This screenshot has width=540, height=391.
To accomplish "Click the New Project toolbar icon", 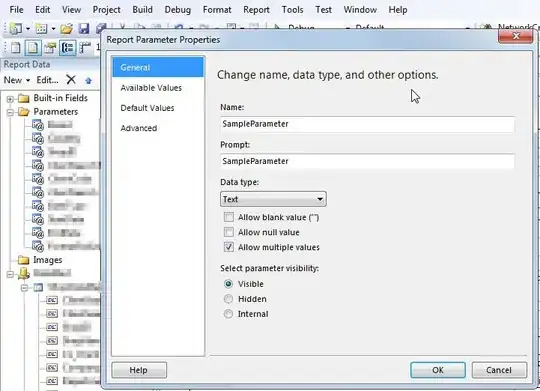I will pos(16,29).
